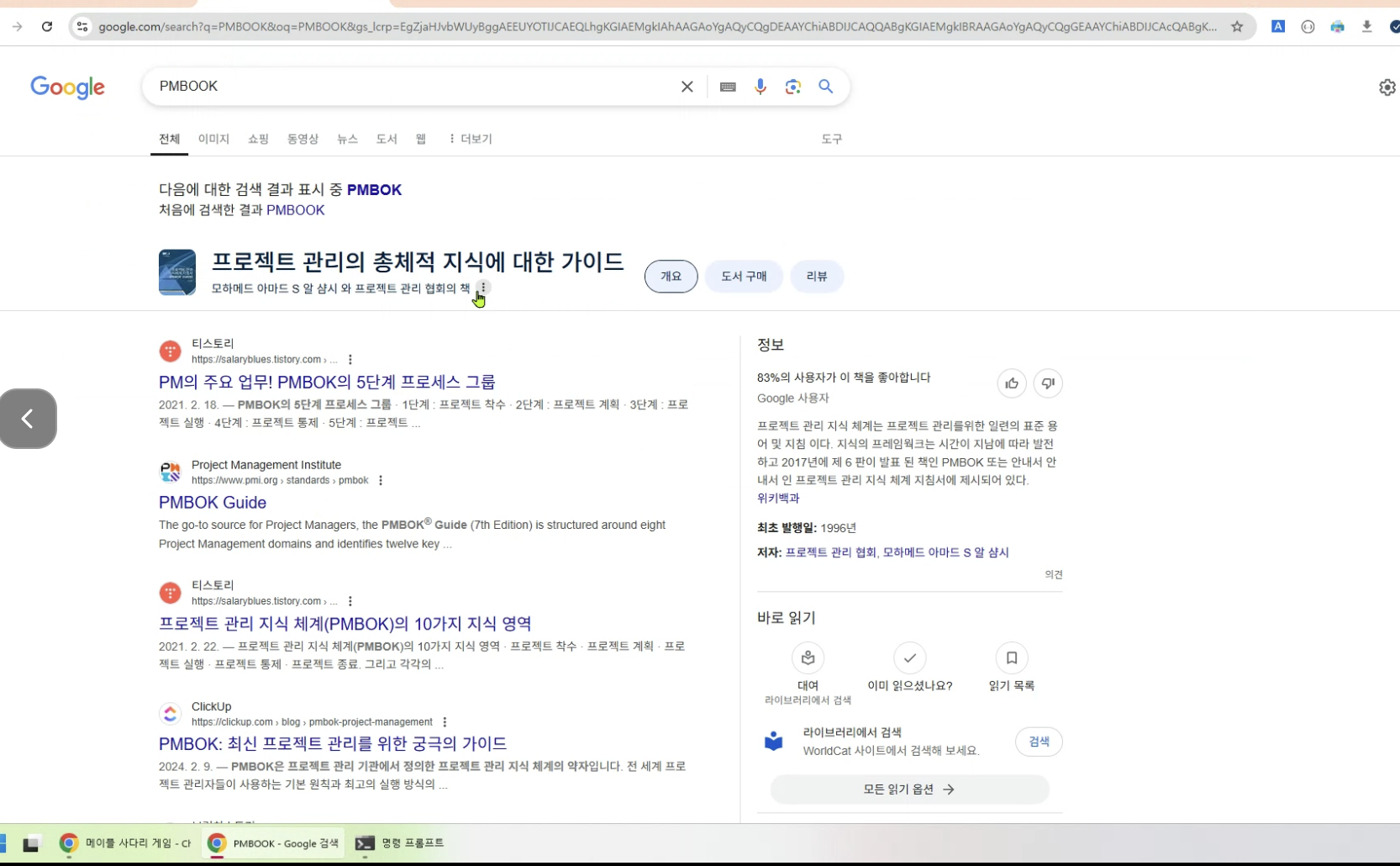Open the 도구 search tools
The height and width of the screenshot is (866, 1400).
coord(831,139)
